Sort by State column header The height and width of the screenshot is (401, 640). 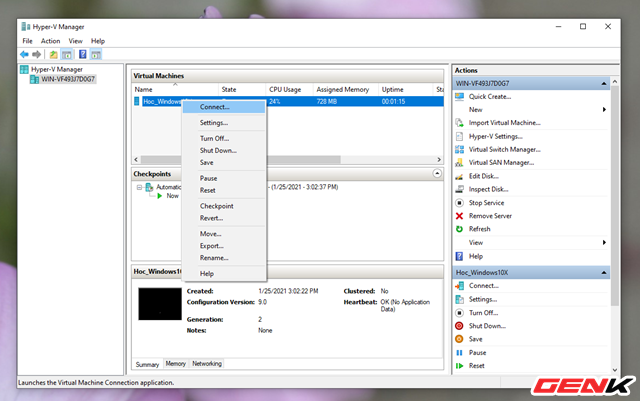pyautogui.click(x=242, y=89)
